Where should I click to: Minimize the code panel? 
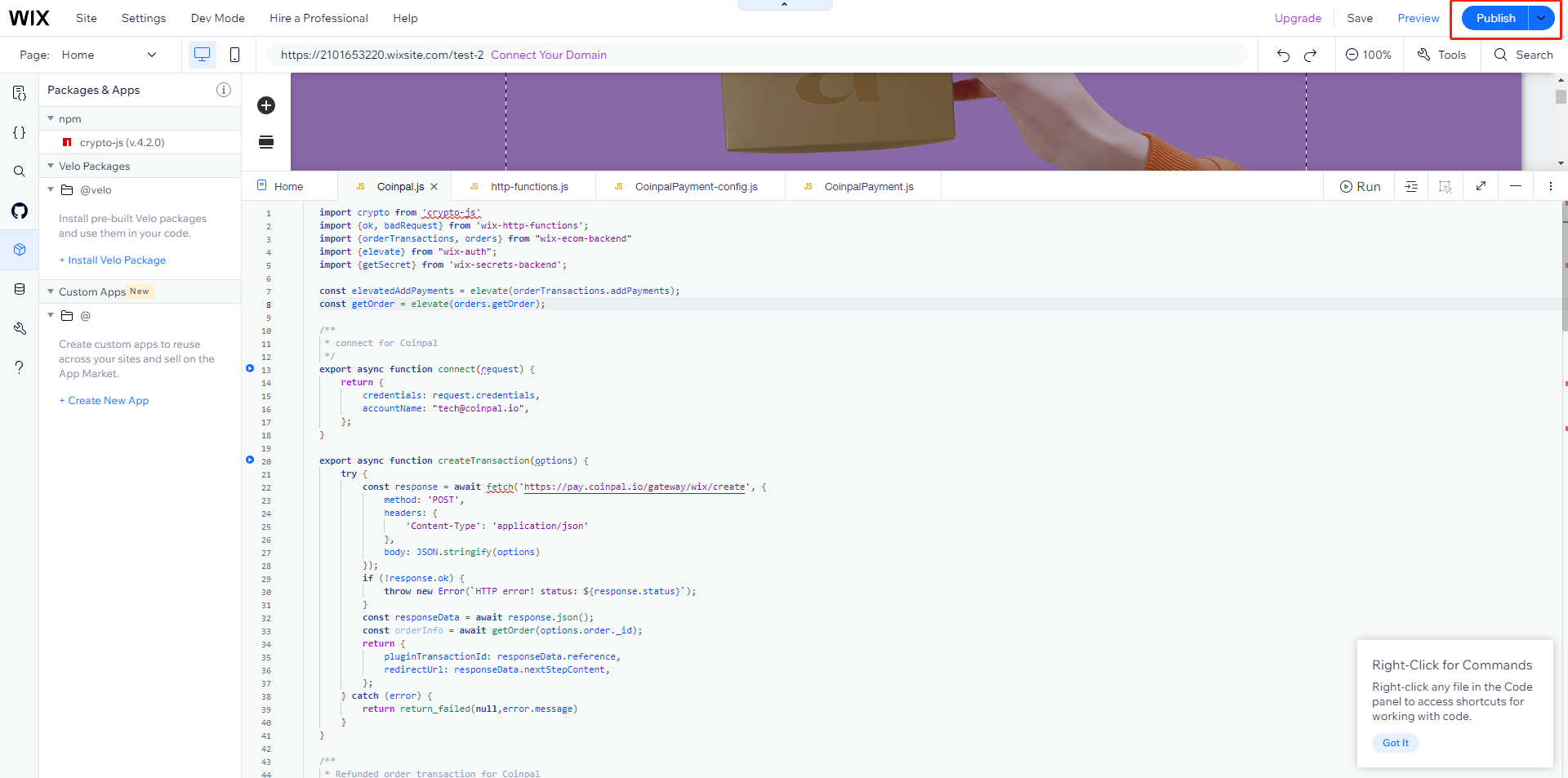tap(1516, 186)
